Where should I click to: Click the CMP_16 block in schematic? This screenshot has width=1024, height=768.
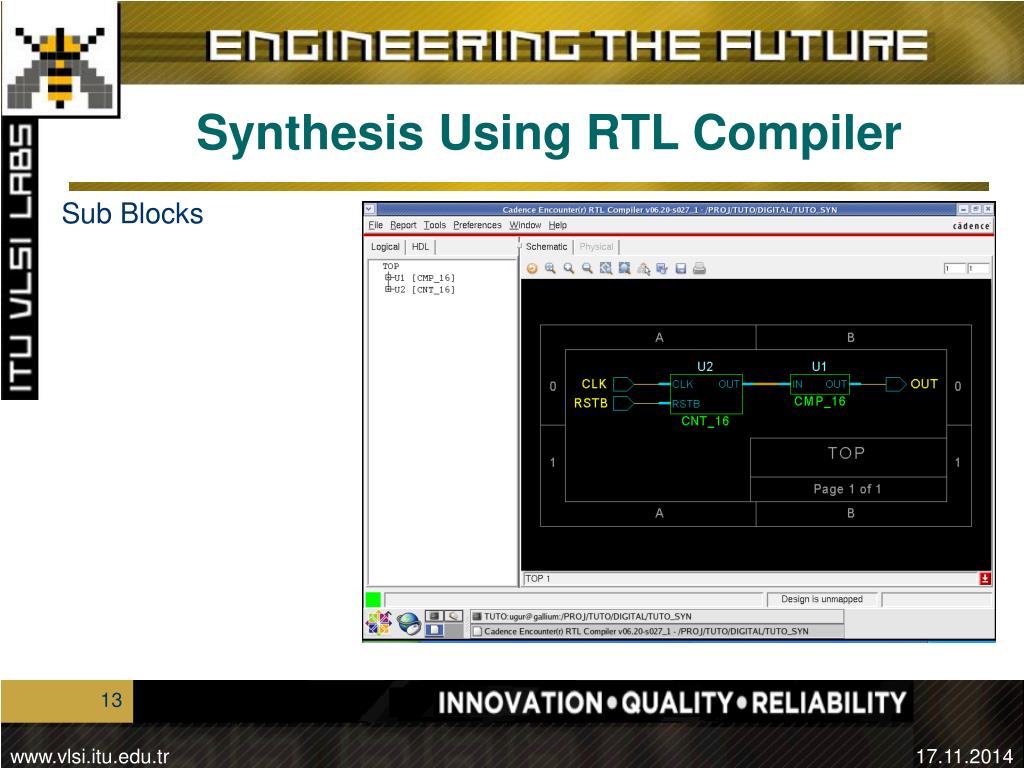(x=820, y=385)
